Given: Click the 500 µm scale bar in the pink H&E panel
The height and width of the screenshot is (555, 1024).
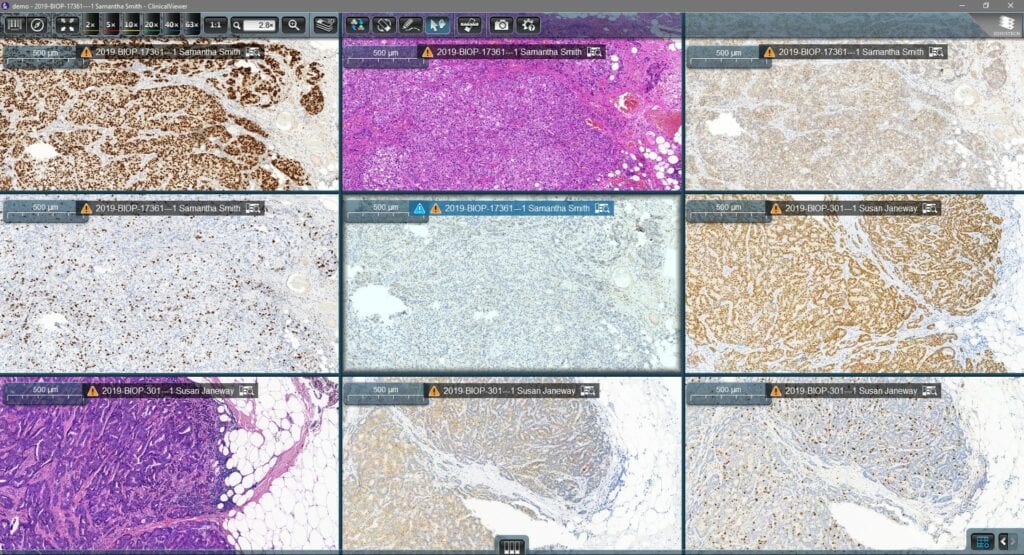Looking at the screenshot, I should (385, 57).
